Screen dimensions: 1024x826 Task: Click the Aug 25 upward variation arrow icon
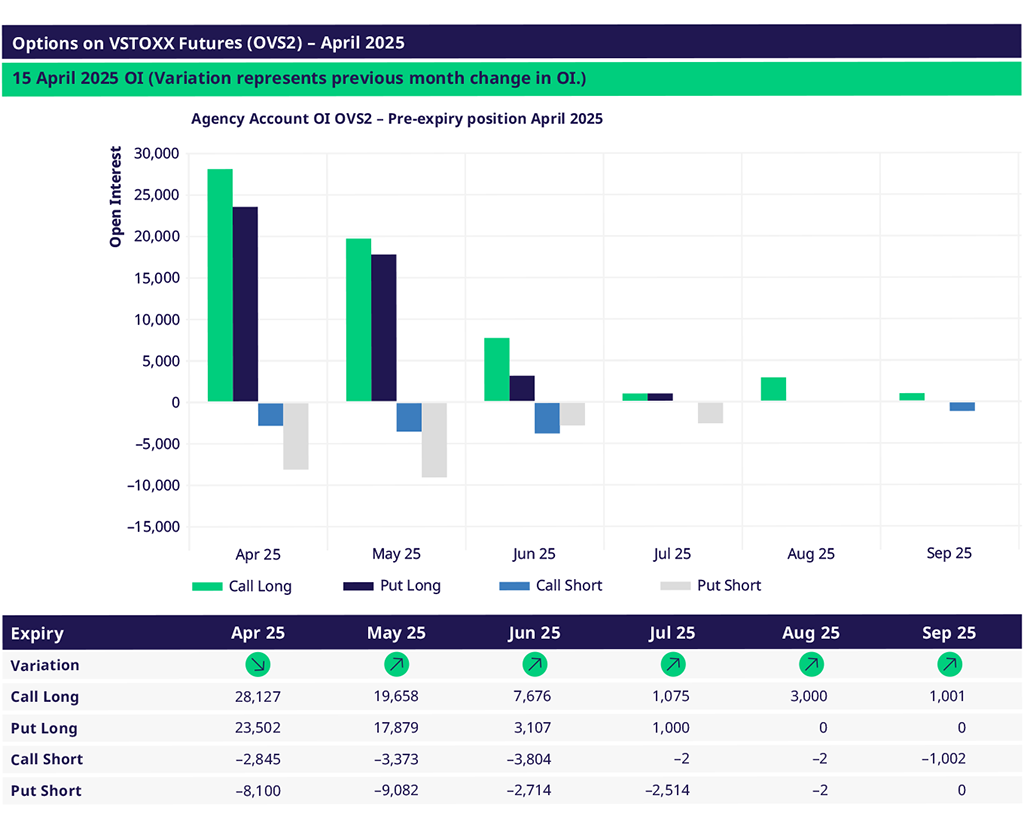pos(811,664)
